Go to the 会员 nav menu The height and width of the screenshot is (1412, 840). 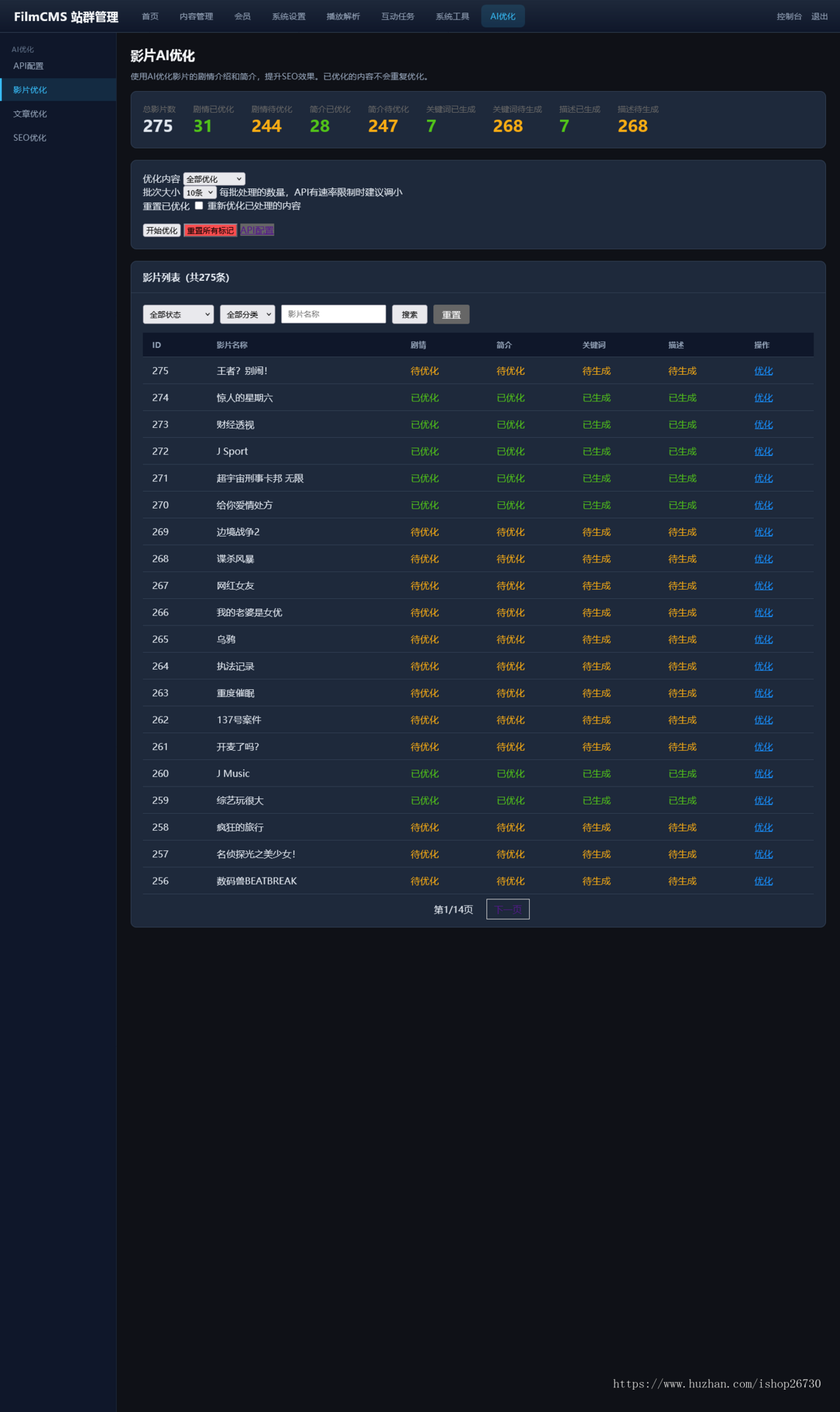pyautogui.click(x=243, y=17)
